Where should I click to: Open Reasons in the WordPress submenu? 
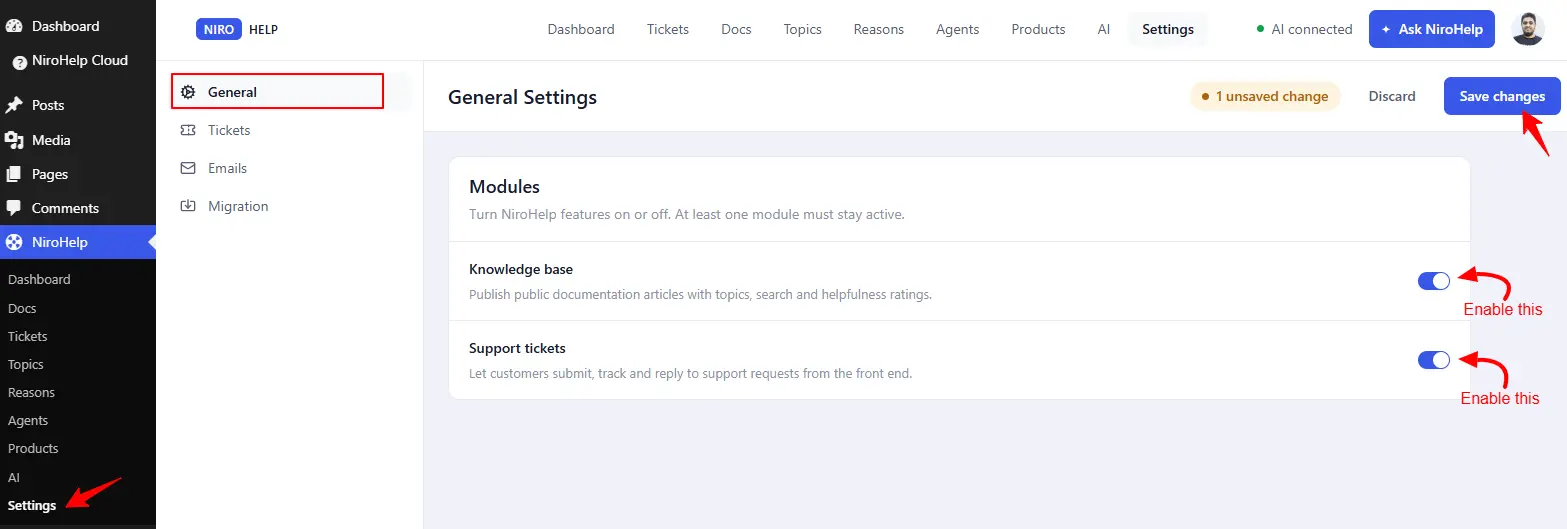point(31,392)
